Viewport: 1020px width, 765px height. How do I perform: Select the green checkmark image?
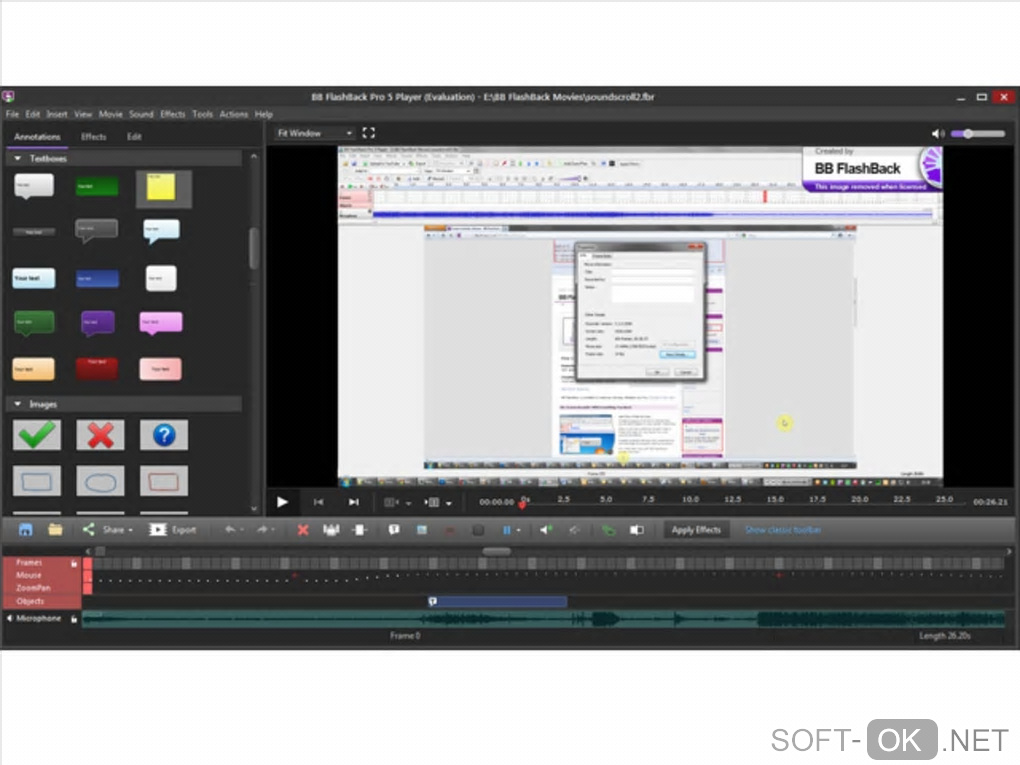pyautogui.click(x=37, y=435)
